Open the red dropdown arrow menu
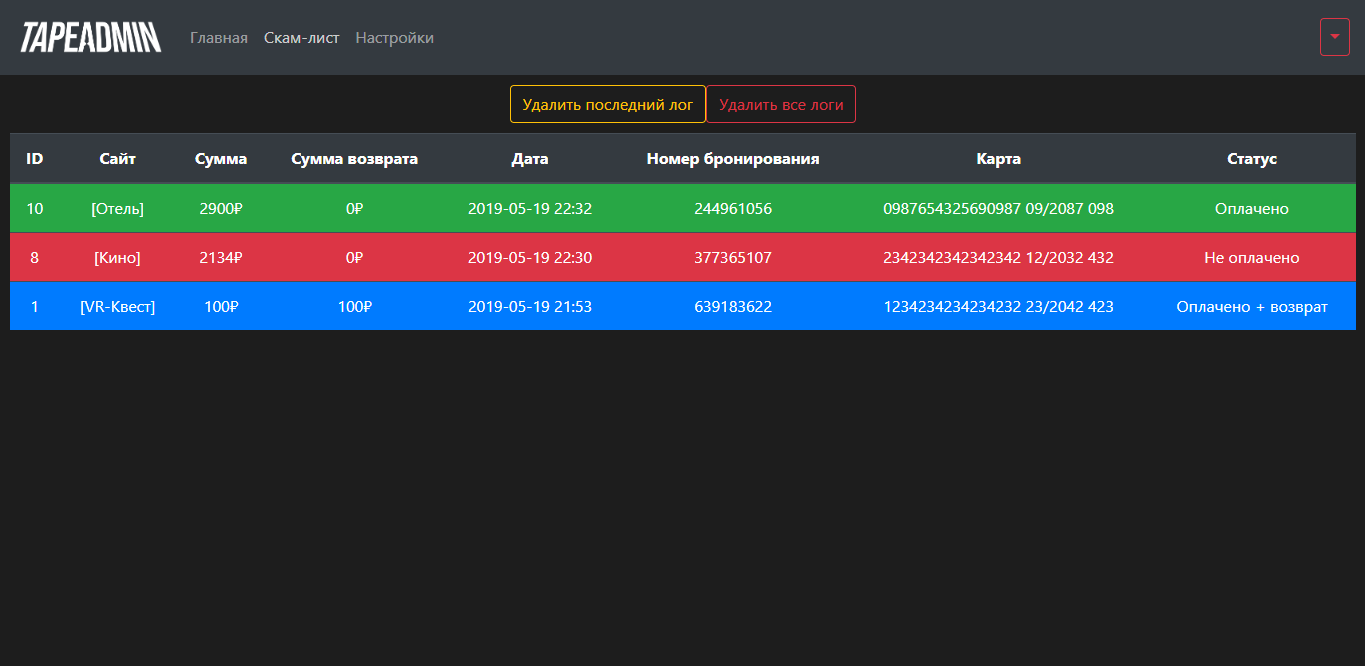Image resolution: width=1365 pixels, height=666 pixels. point(1334,37)
